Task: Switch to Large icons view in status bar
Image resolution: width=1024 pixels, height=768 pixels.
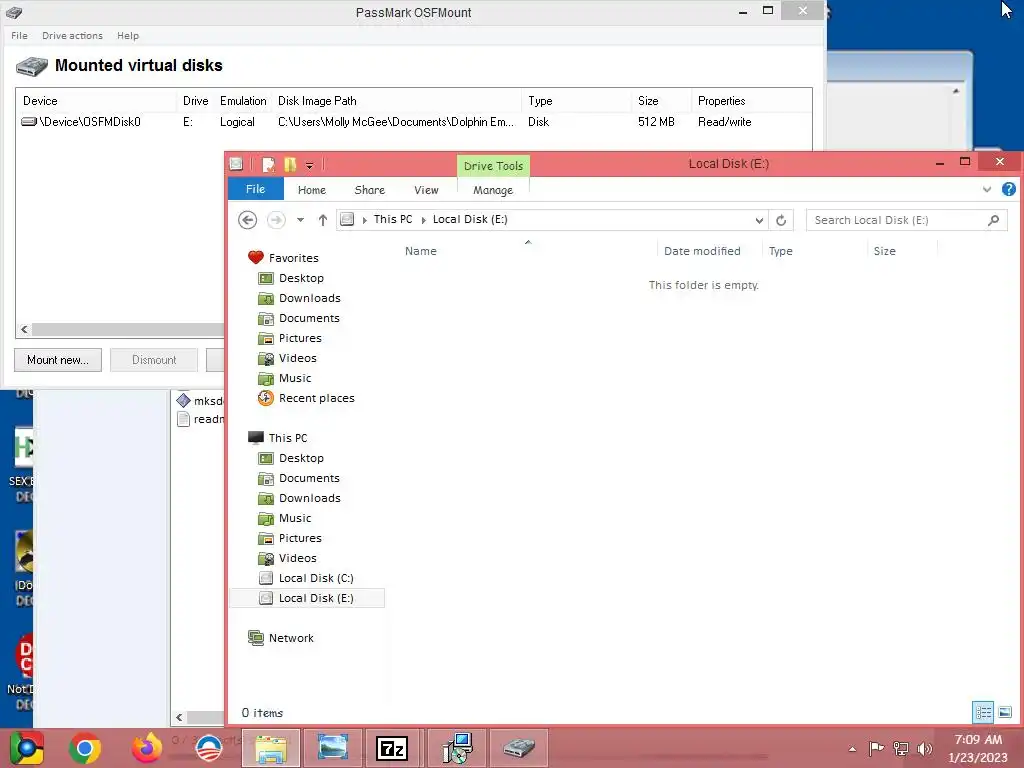Action: [1005, 712]
